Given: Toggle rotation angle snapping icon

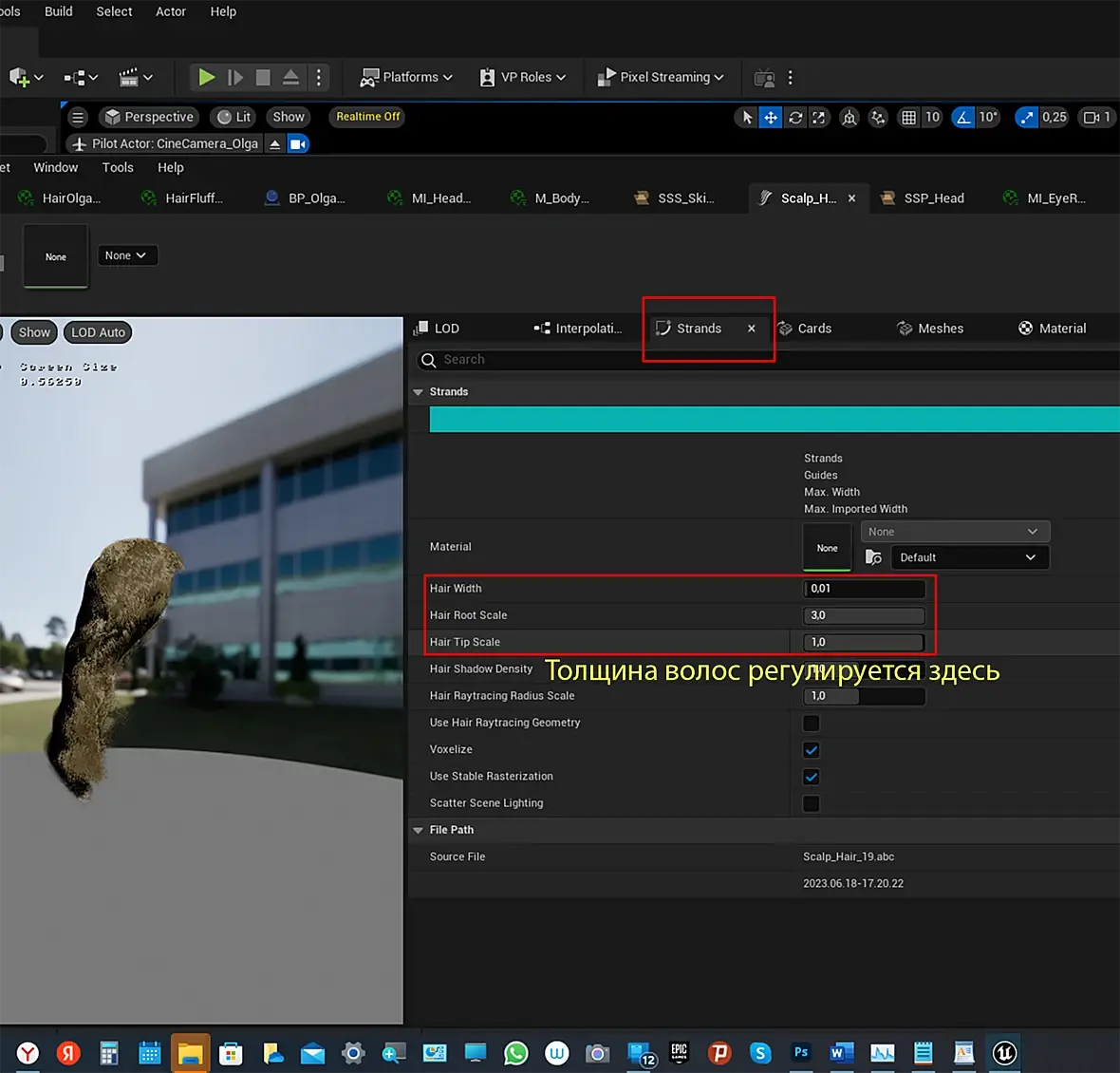Looking at the screenshot, I should [963, 117].
